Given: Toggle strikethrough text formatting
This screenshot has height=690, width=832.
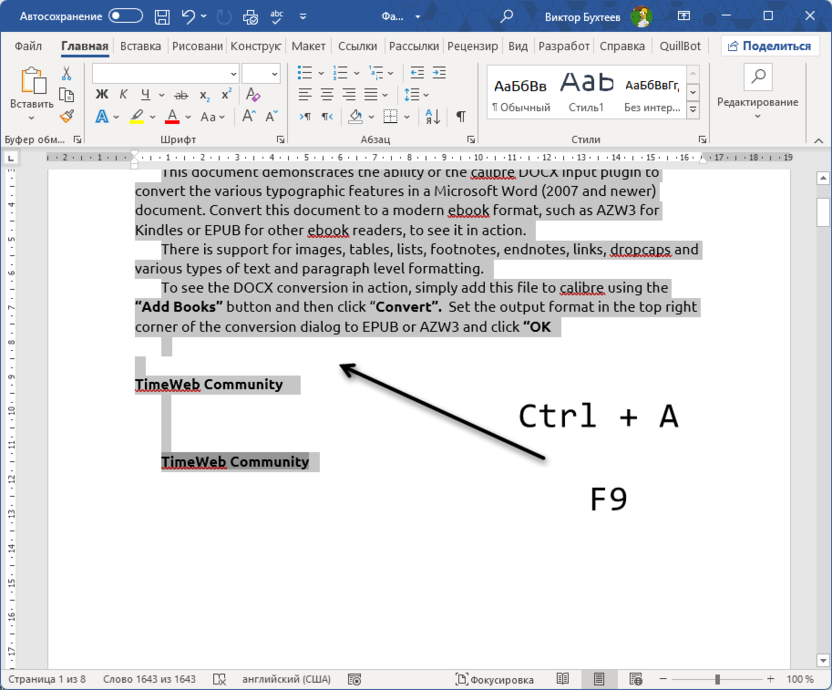Looking at the screenshot, I should coord(181,94).
